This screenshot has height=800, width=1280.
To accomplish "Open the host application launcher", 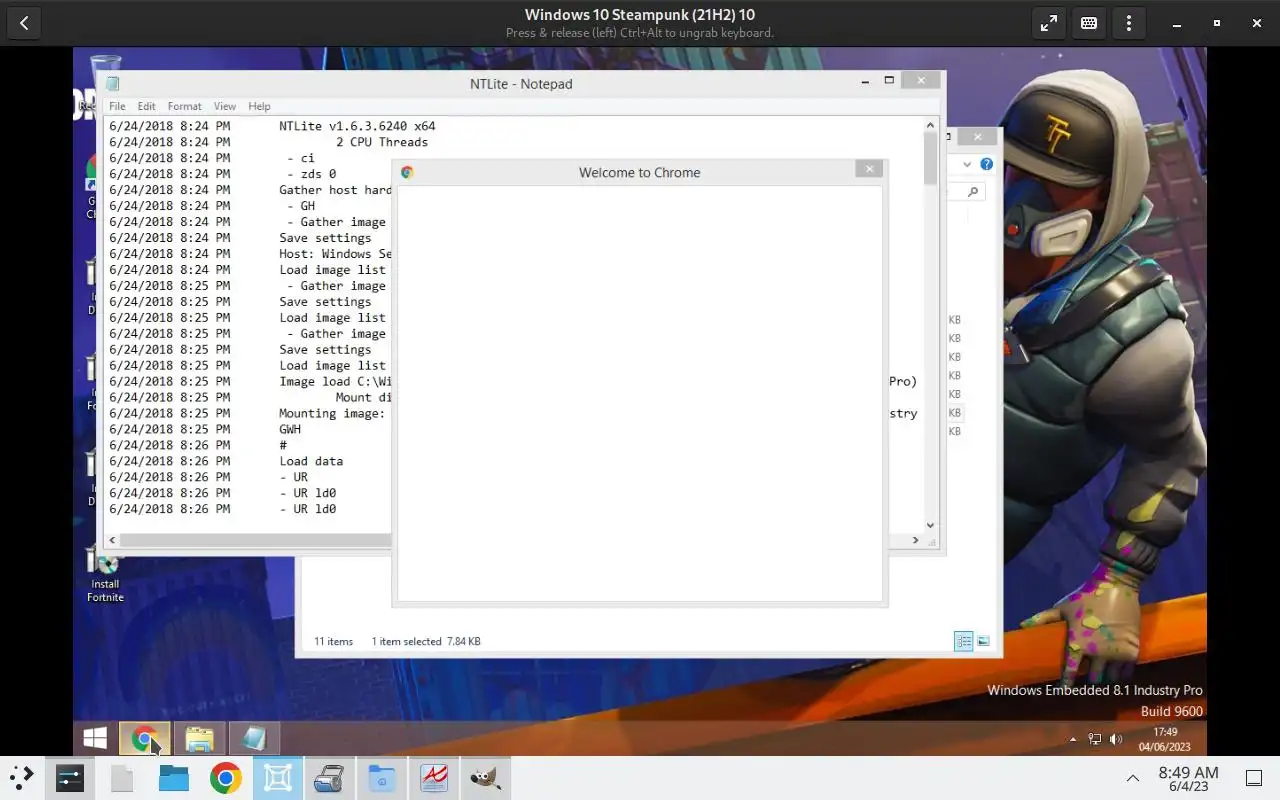I will [x=22, y=778].
